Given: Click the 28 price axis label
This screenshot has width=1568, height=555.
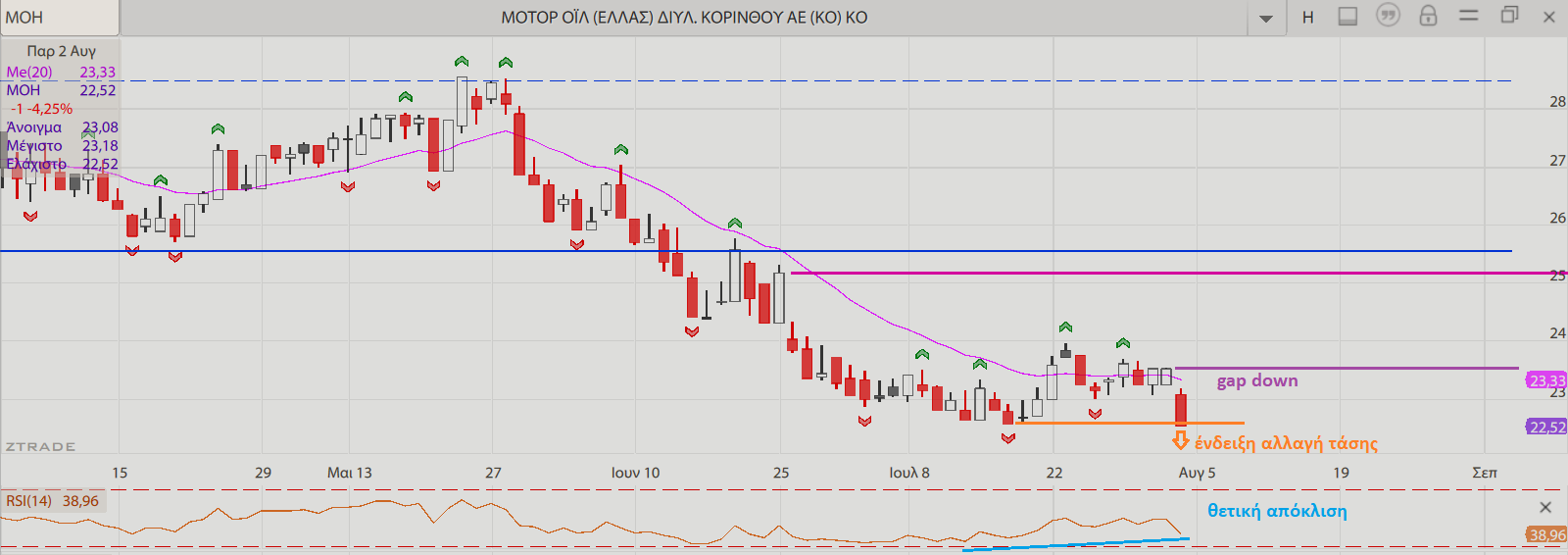Looking at the screenshot, I should [1557, 101].
